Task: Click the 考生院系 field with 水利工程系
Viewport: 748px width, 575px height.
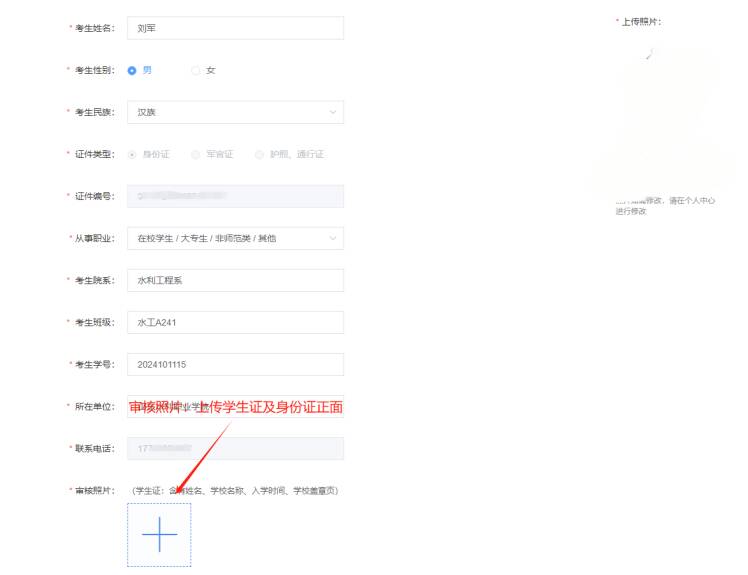Action: (235, 280)
